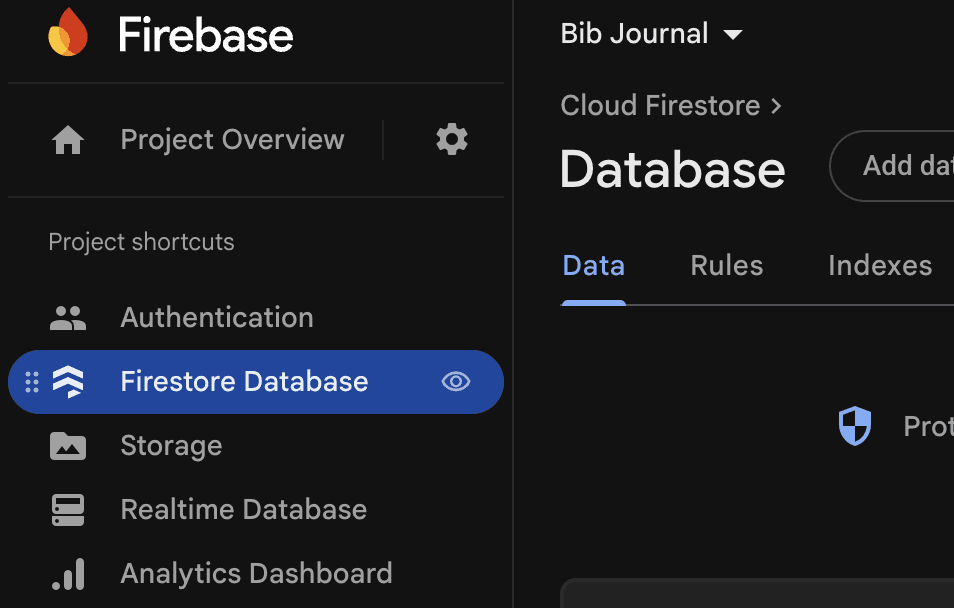The height and width of the screenshot is (608, 954).
Task: Switch to the Data tab
Action: pyautogui.click(x=593, y=266)
